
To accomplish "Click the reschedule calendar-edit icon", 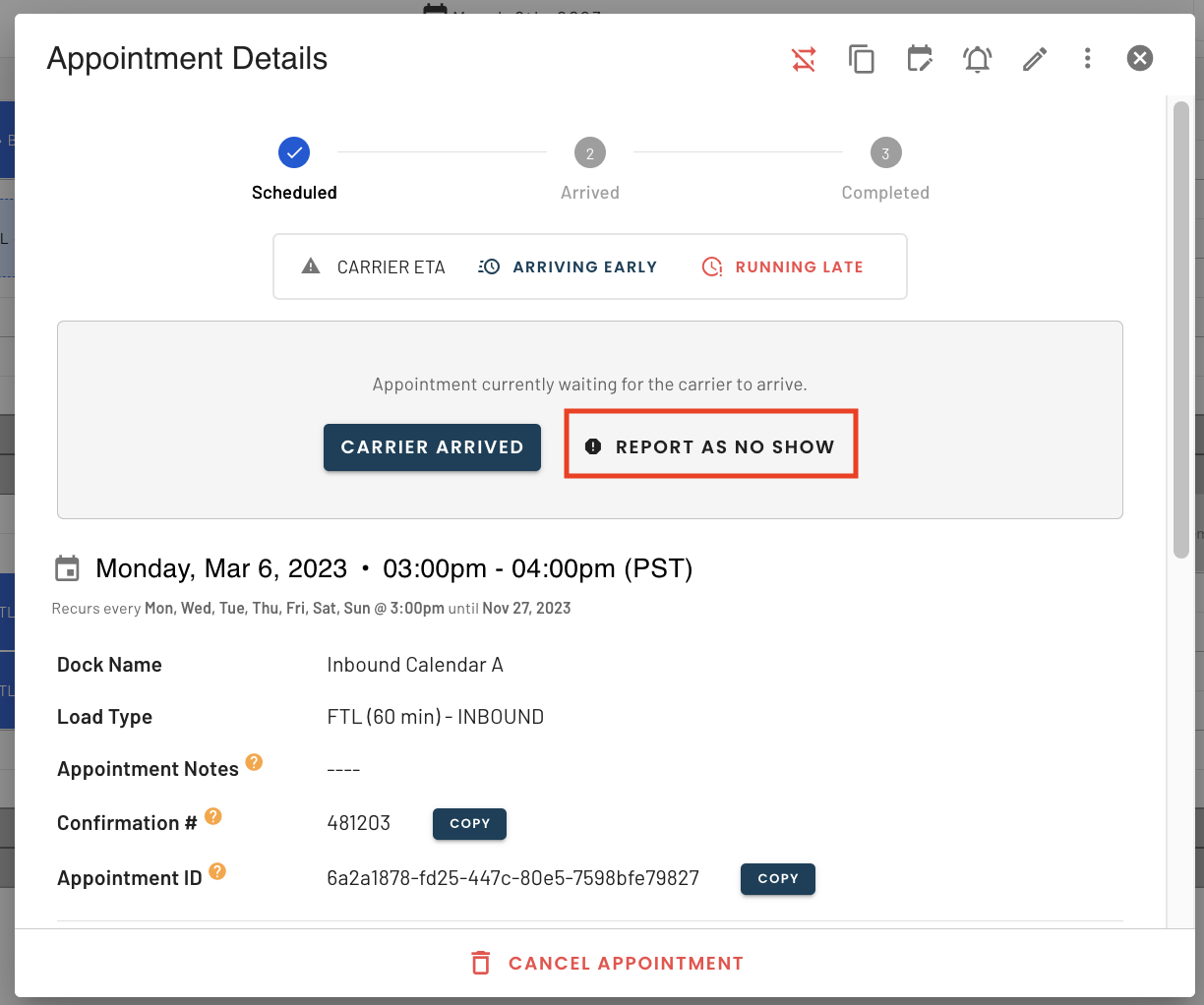I will [x=920, y=59].
